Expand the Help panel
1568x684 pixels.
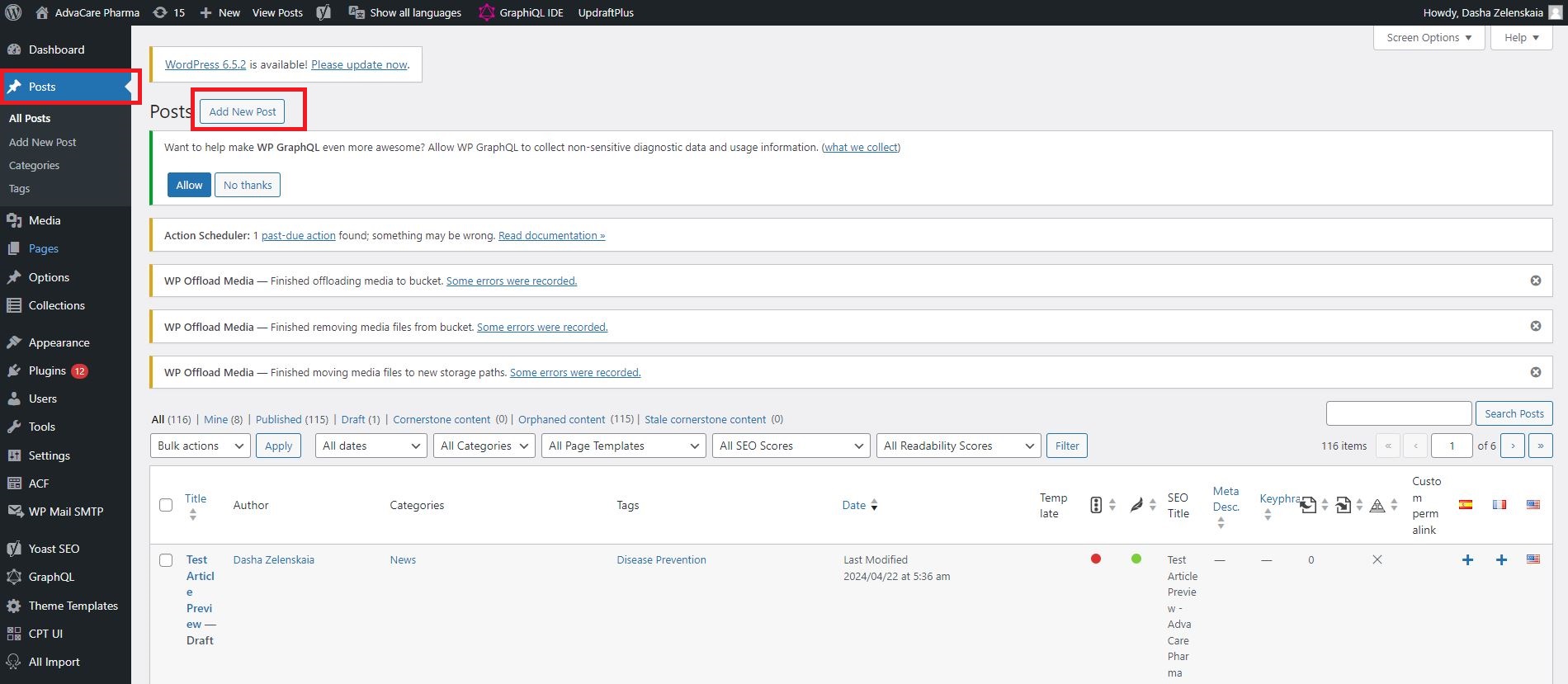tap(1522, 38)
